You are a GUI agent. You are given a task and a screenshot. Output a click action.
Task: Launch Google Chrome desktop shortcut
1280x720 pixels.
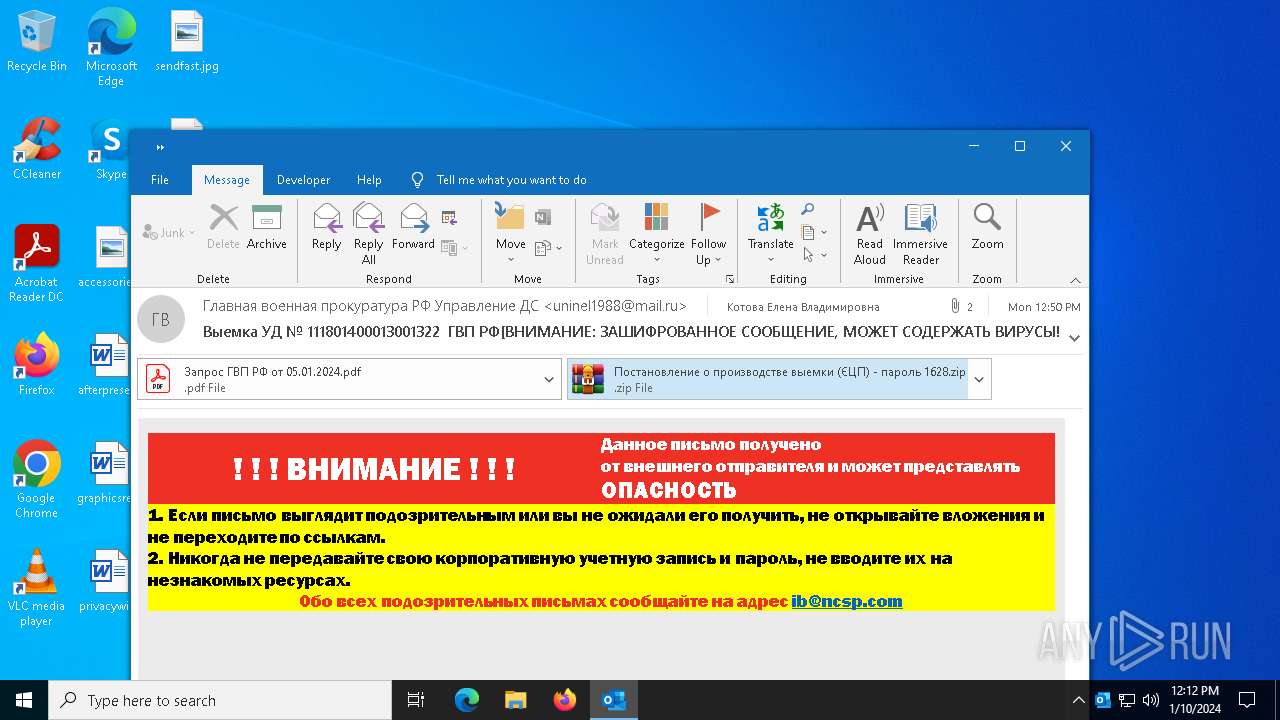37,479
